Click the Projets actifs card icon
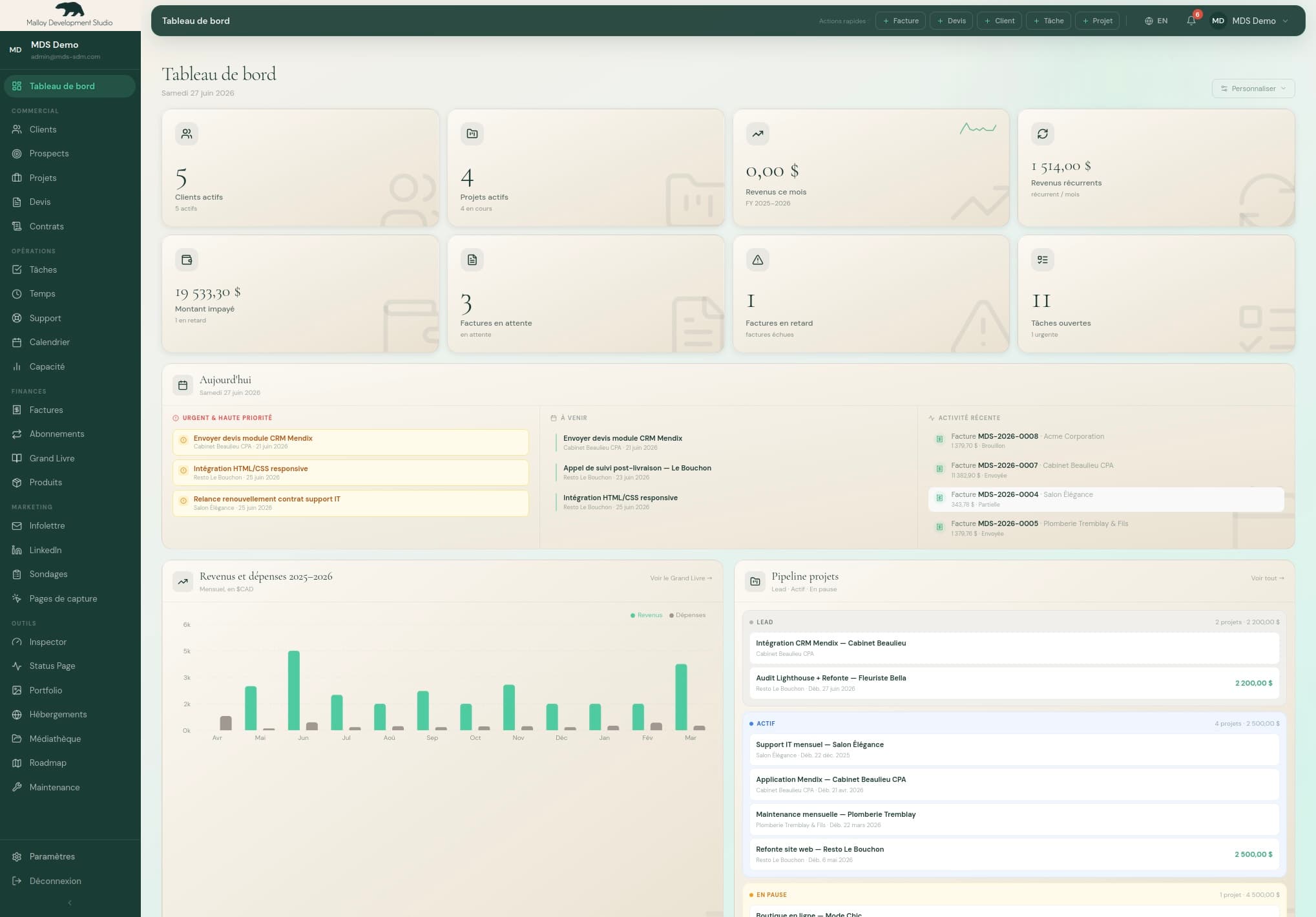1316x917 pixels. 472,134
